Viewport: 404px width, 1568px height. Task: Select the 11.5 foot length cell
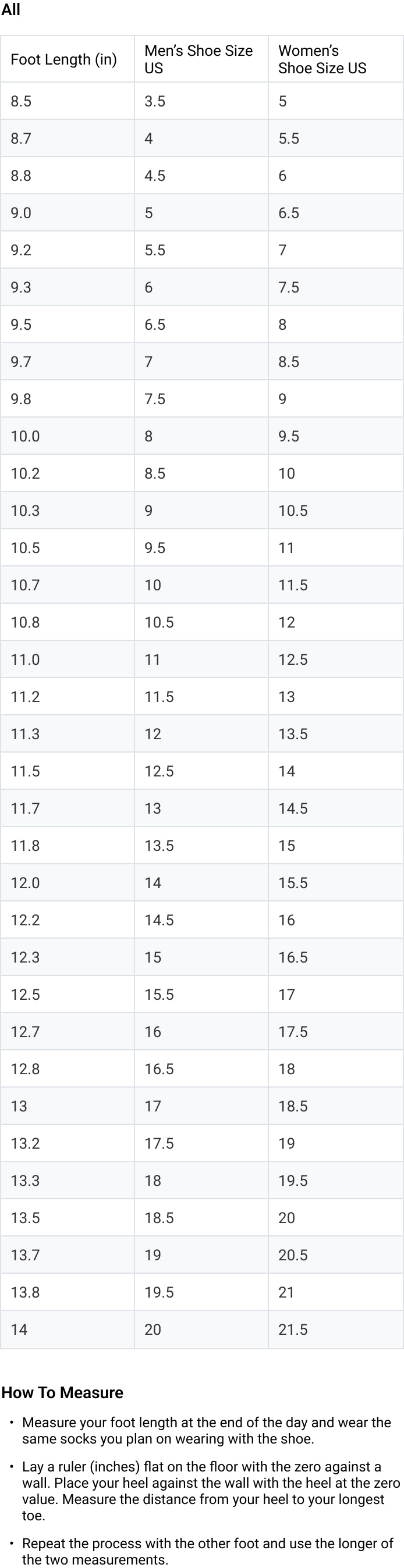pyautogui.click(x=67, y=771)
